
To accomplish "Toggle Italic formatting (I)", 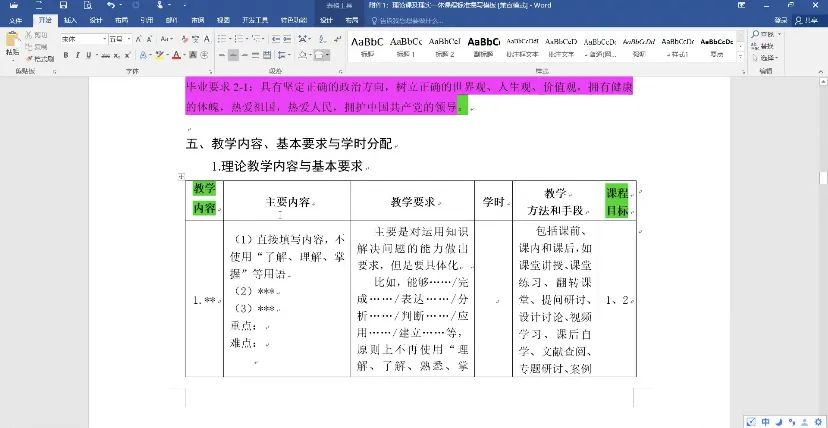I will tap(77, 55).
